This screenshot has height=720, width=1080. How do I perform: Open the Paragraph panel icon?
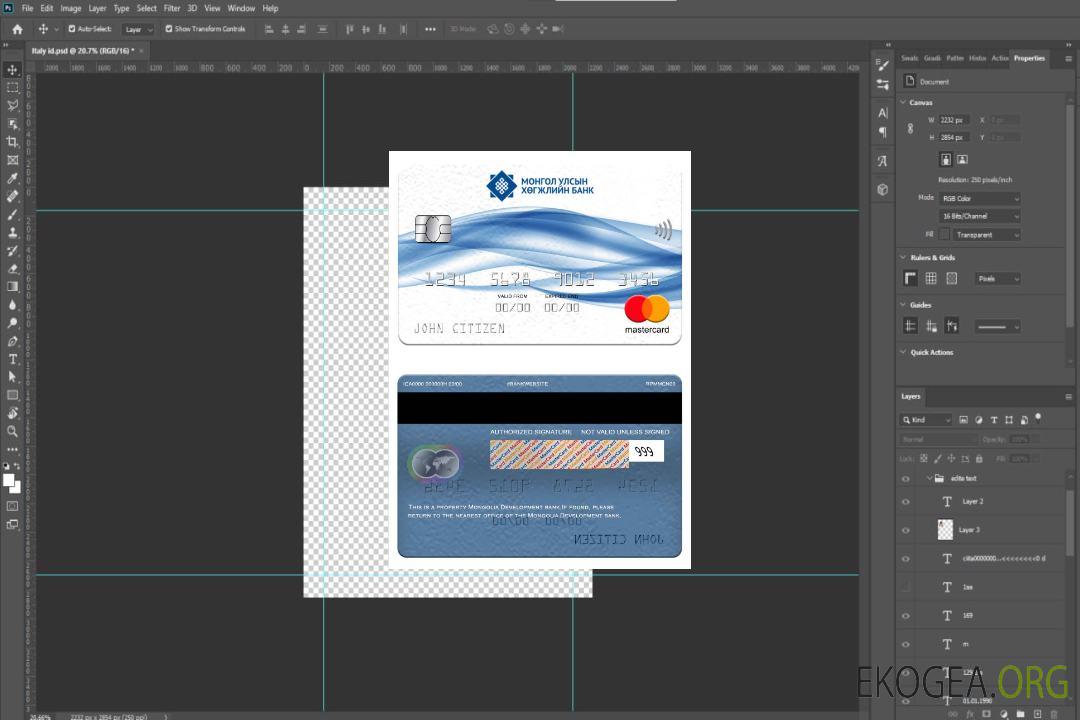882,132
